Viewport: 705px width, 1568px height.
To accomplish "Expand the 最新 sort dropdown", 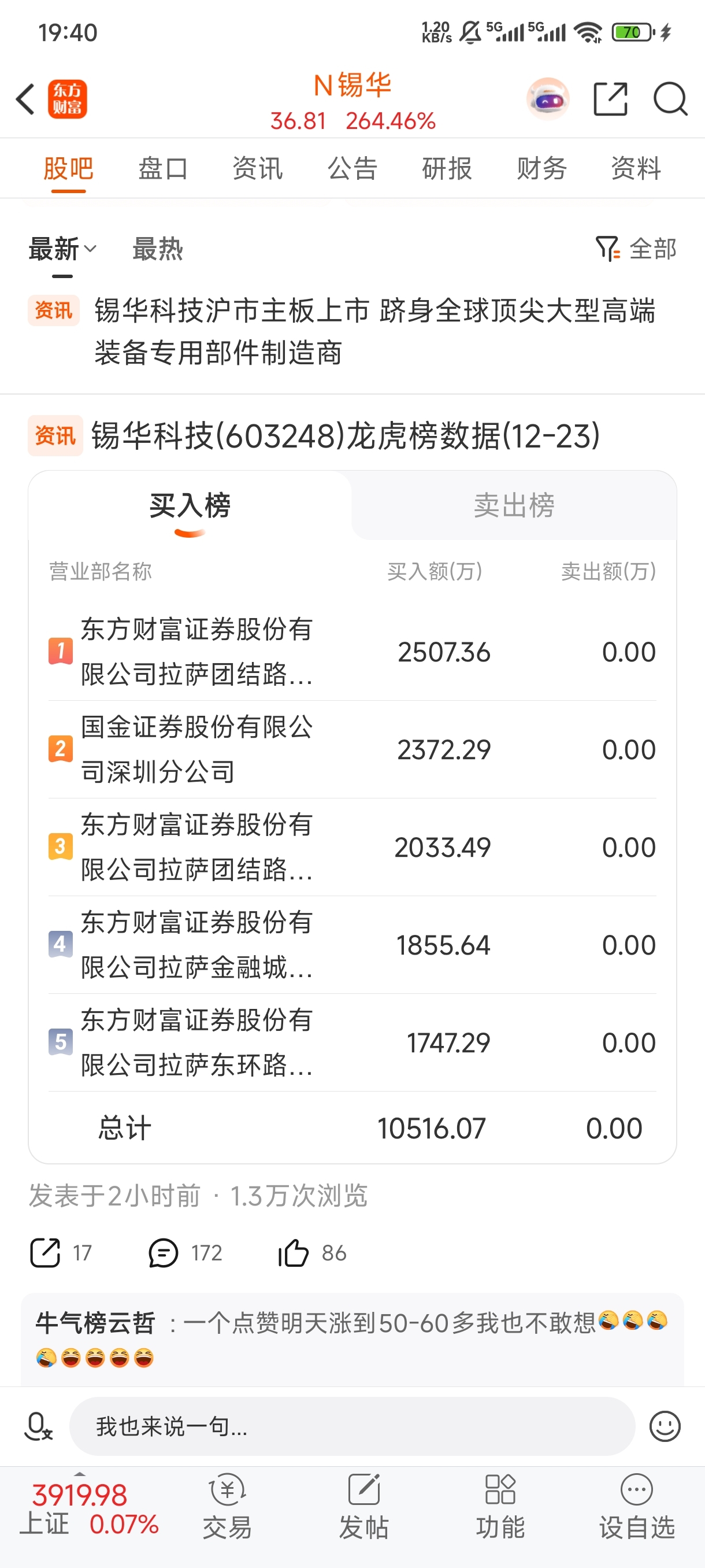I will click(x=62, y=250).
